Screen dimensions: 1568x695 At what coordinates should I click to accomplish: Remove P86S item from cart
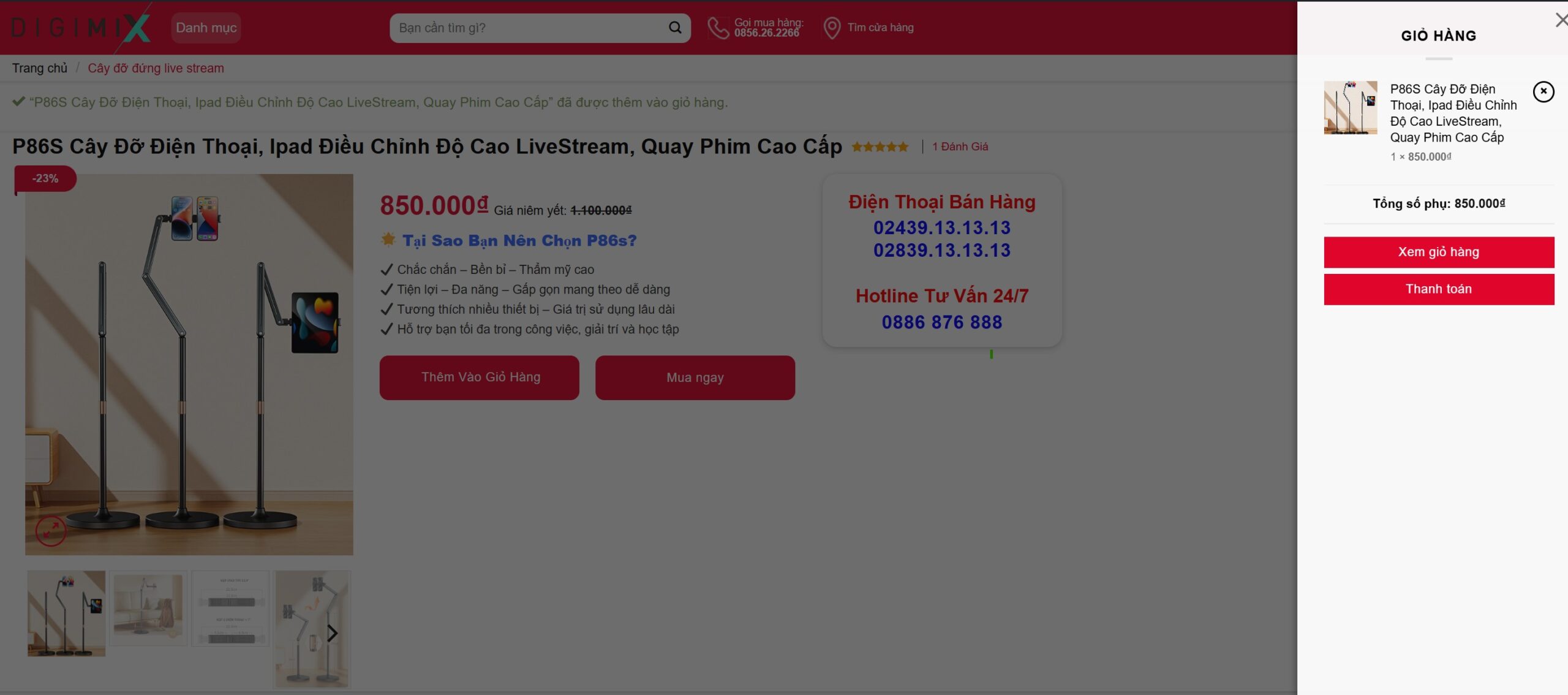tap(1543, 91)
